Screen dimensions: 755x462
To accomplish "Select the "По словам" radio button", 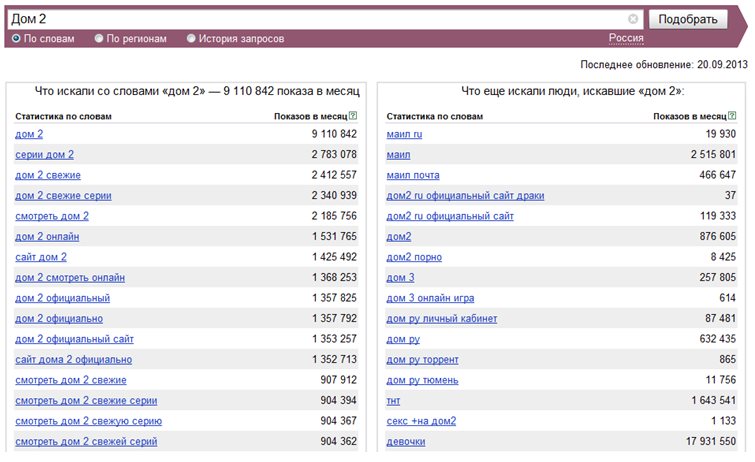I will pyautogui.click(x=16, y=38).
